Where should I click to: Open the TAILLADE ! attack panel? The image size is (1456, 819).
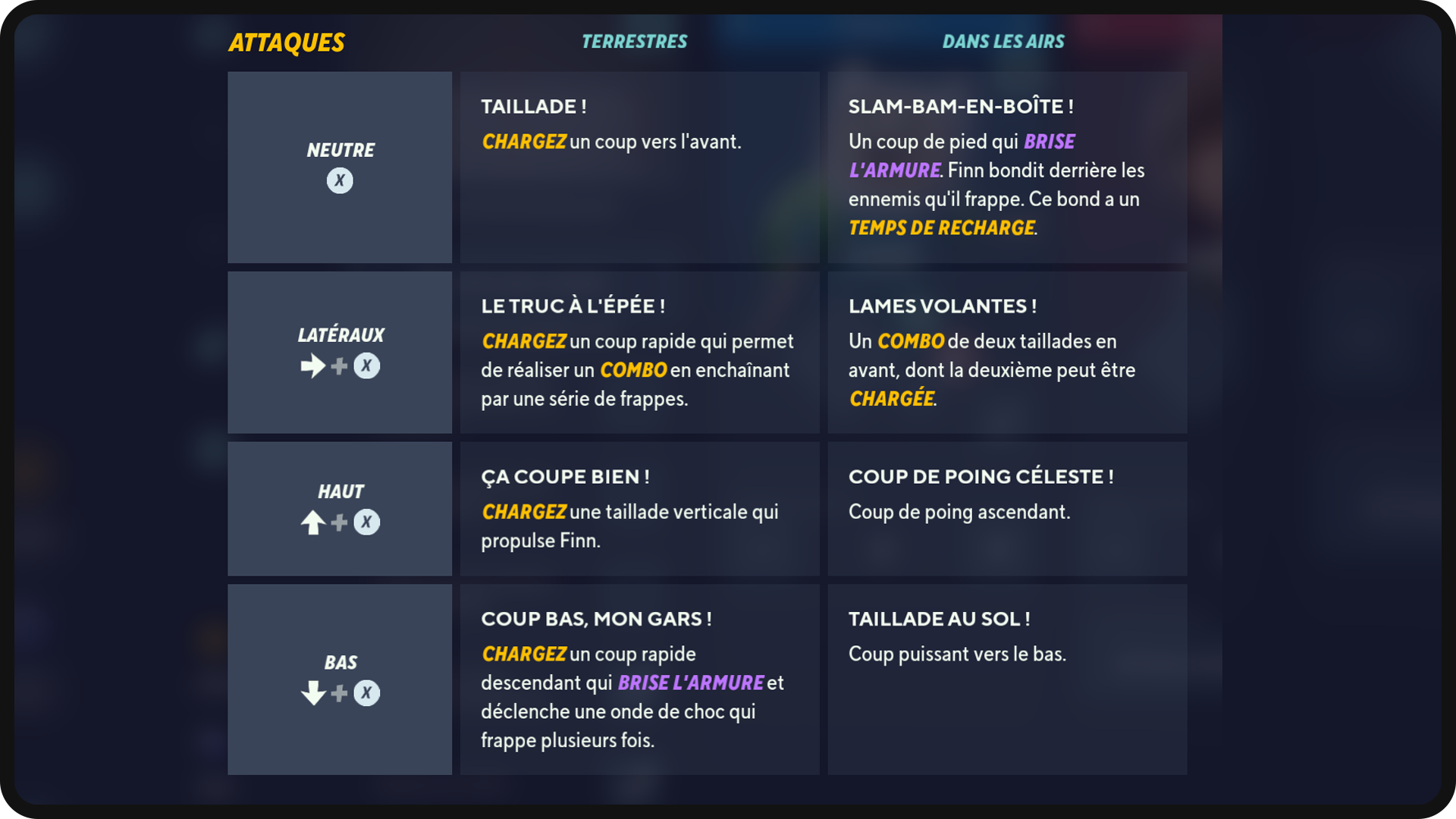pos(639,168)
